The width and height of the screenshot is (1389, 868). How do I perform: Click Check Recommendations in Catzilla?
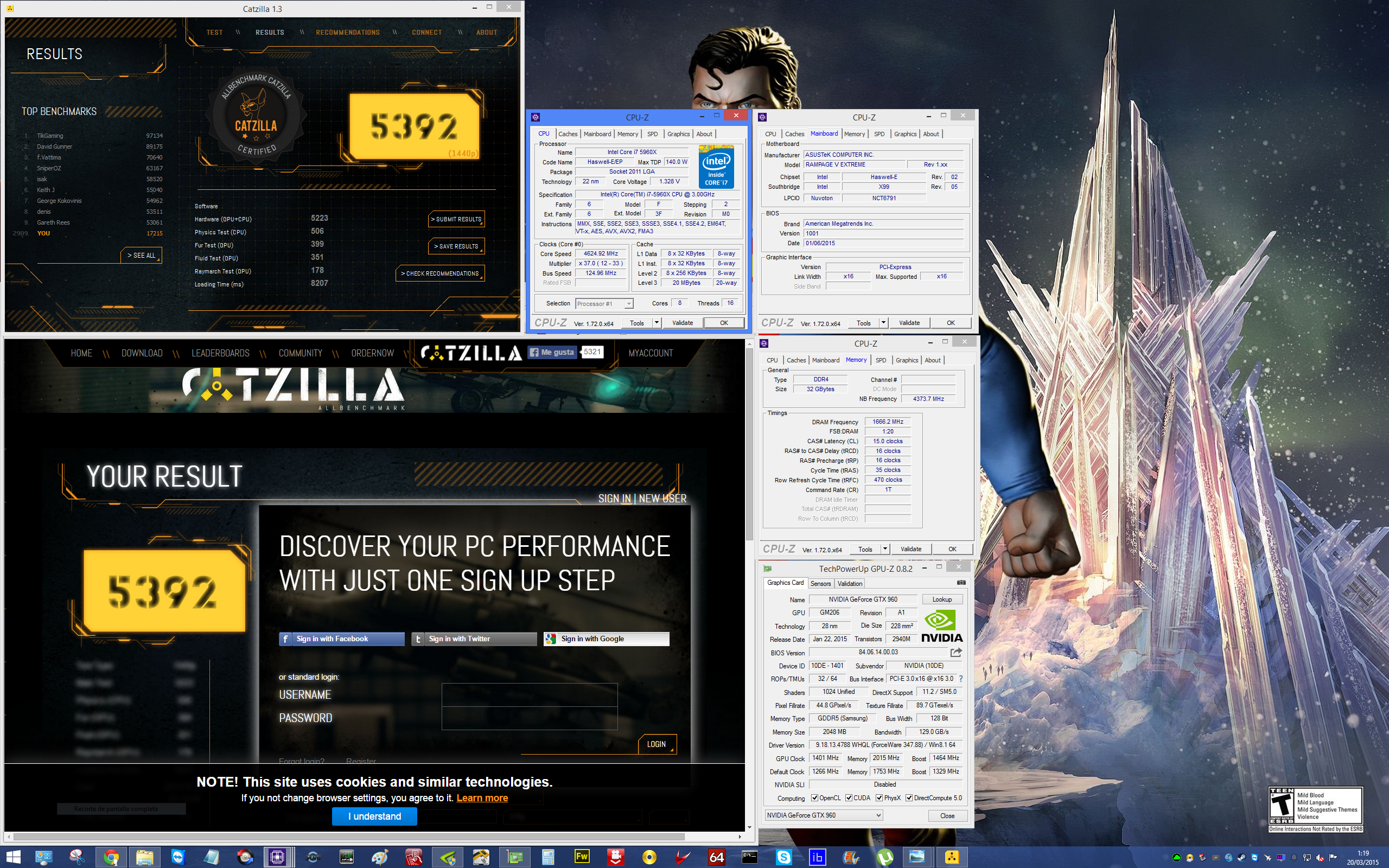point(439,273)
